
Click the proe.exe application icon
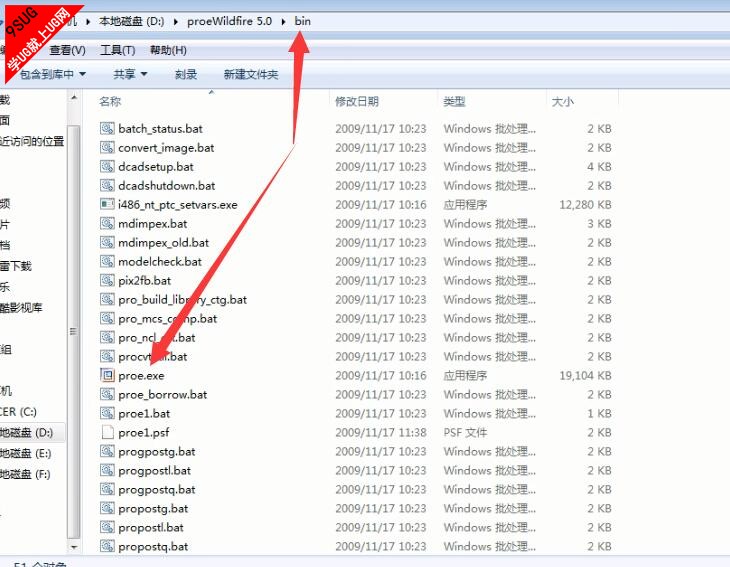click(x=107, y=375)
